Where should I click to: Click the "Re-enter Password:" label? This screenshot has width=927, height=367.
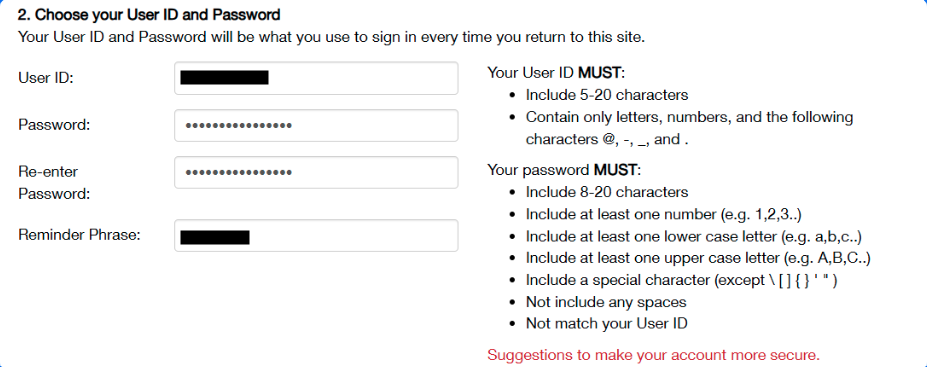54,183
